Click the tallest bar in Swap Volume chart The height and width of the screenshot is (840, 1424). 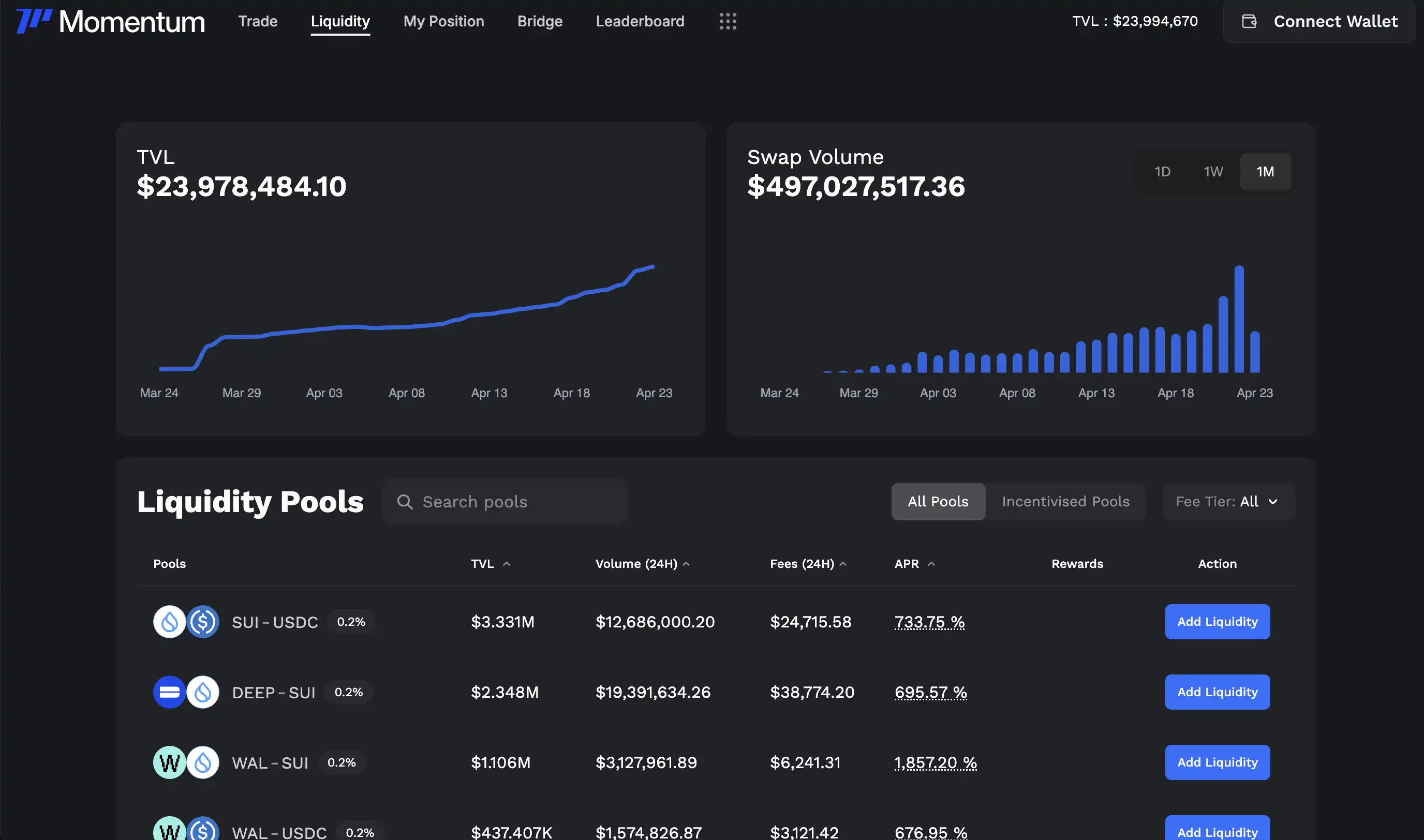click(1239, 320)
